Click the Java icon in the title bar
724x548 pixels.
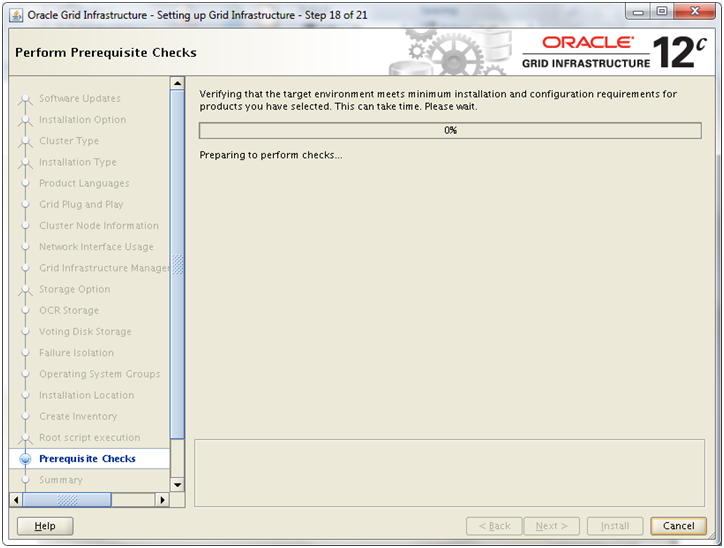(x=17, y=15)
